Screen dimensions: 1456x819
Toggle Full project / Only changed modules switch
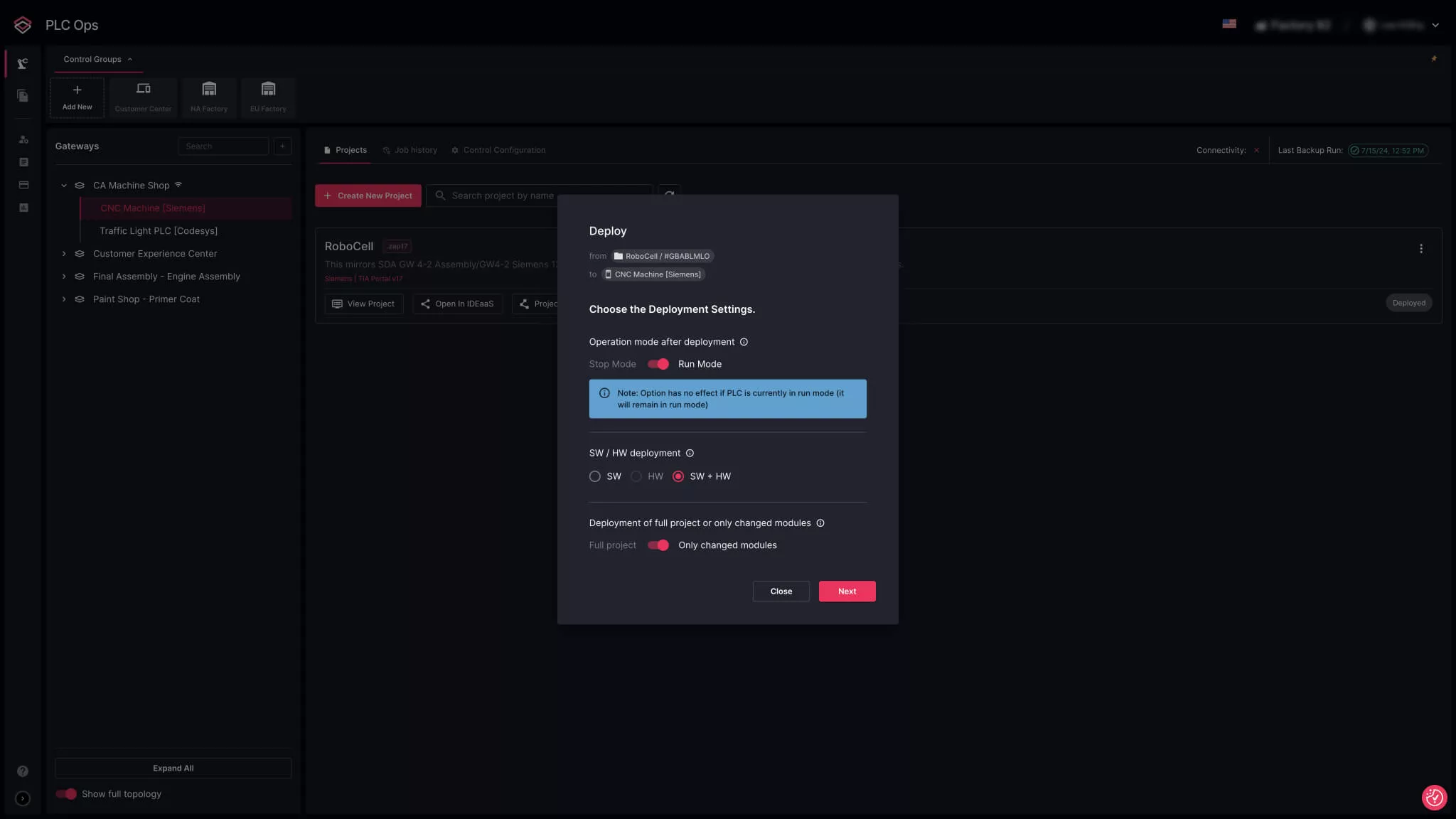658,545
